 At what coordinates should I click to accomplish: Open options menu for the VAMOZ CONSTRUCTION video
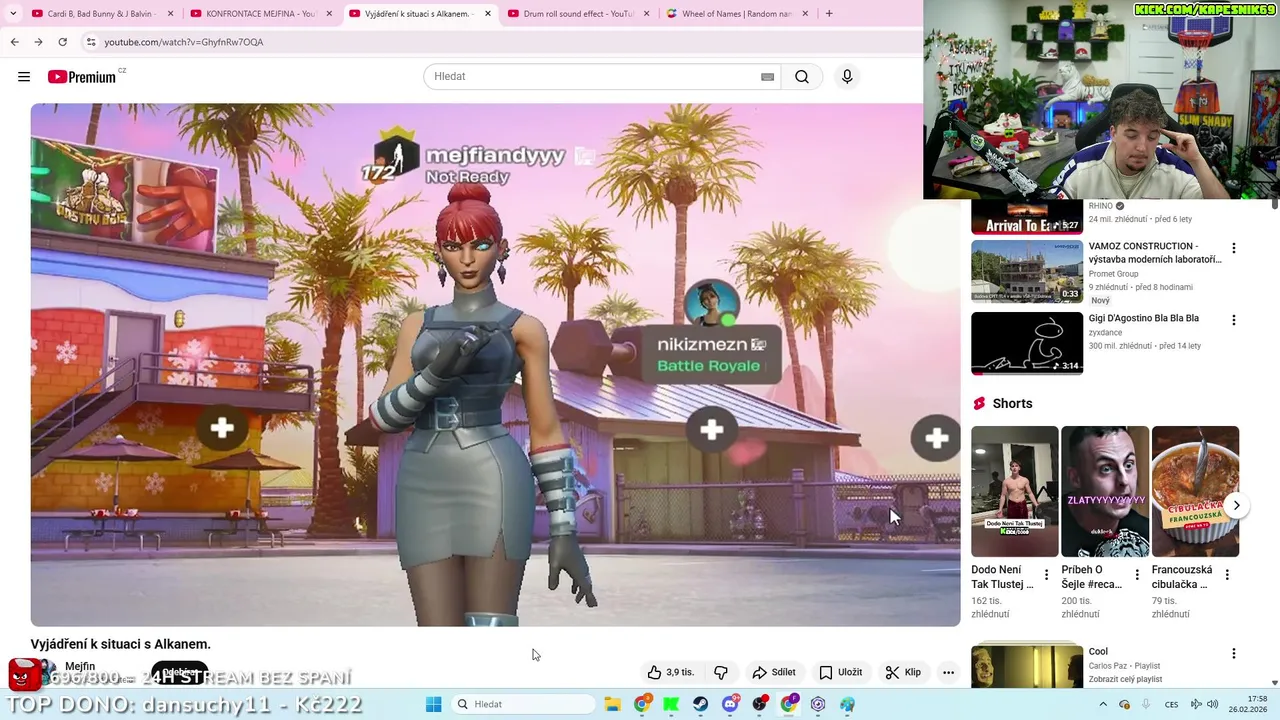point(1233,248)
